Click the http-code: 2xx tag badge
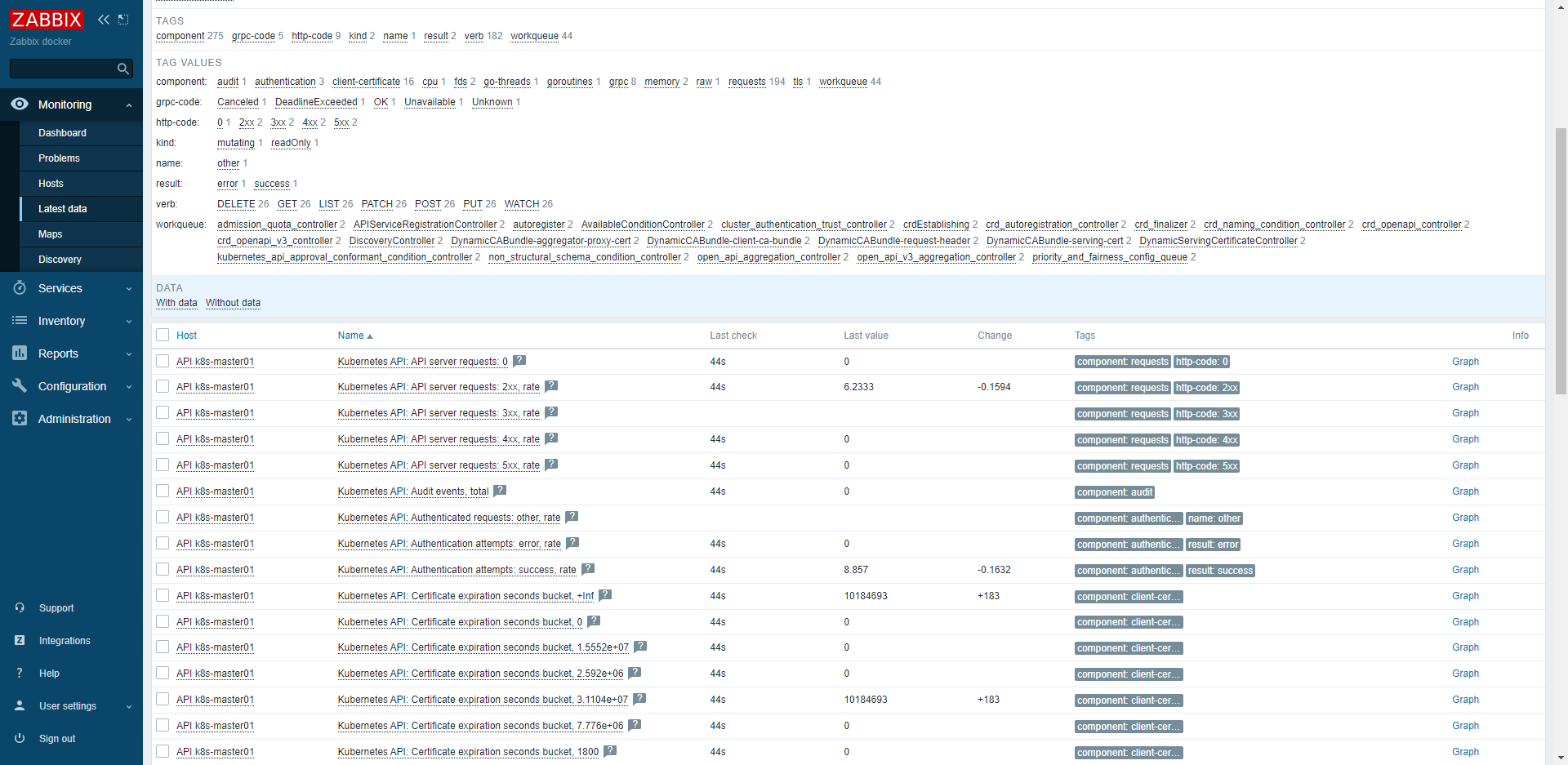This screenshot has width=1568, height=765. 1206,388
